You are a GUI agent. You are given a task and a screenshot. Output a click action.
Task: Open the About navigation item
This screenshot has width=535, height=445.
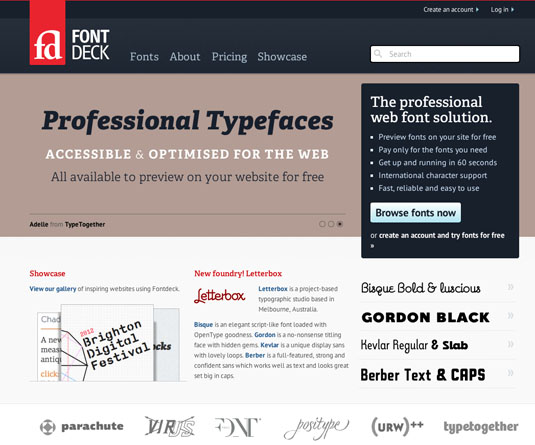185,57
